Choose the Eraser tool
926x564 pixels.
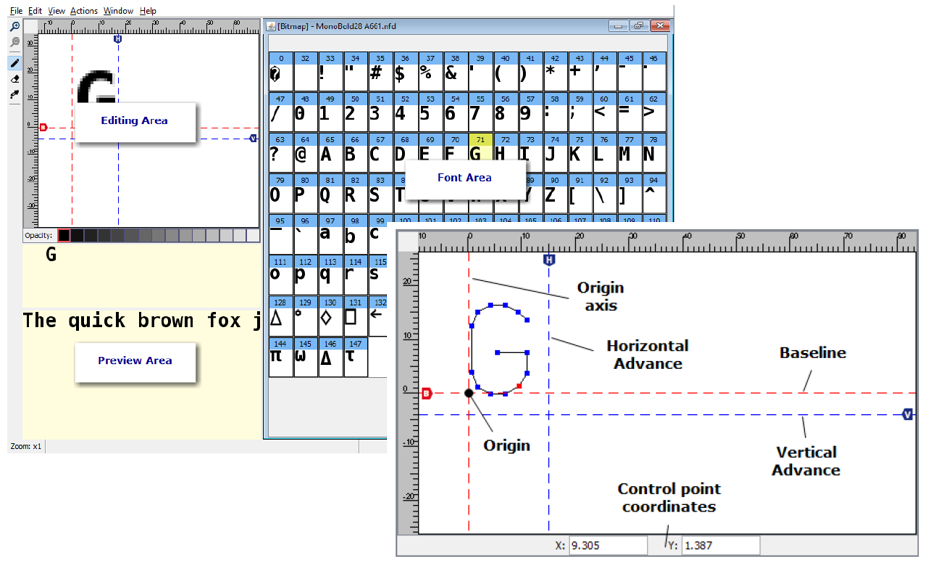point(15,78)
